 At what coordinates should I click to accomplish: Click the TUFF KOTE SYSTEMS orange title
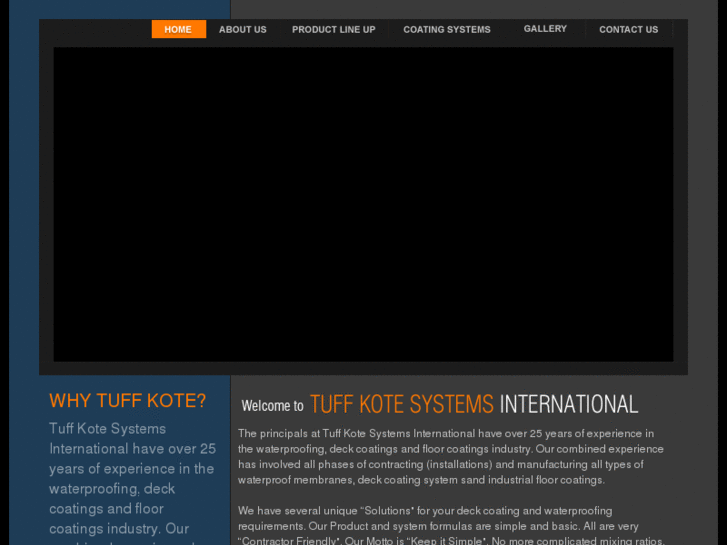pos(402,404)
